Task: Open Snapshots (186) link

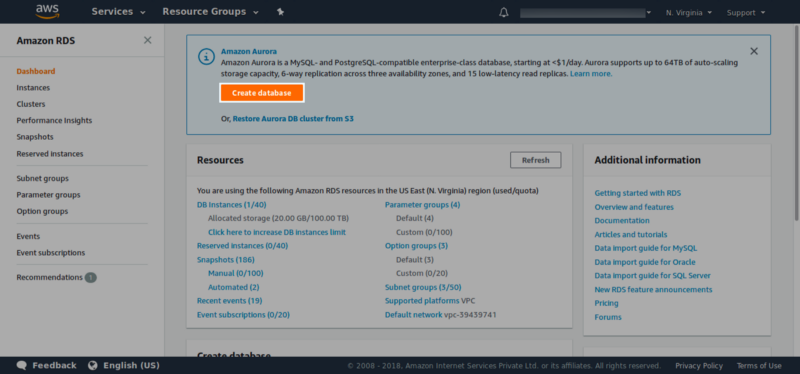Action: pyautogui.click(x=226, y=260)
